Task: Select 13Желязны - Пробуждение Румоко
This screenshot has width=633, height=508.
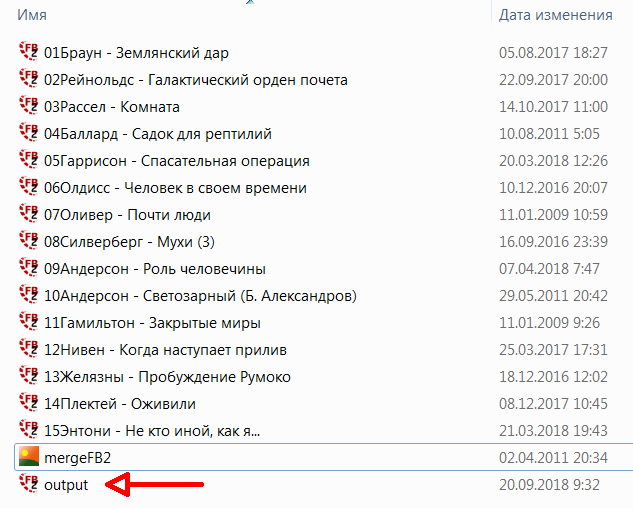Action: tap(167, 378)
